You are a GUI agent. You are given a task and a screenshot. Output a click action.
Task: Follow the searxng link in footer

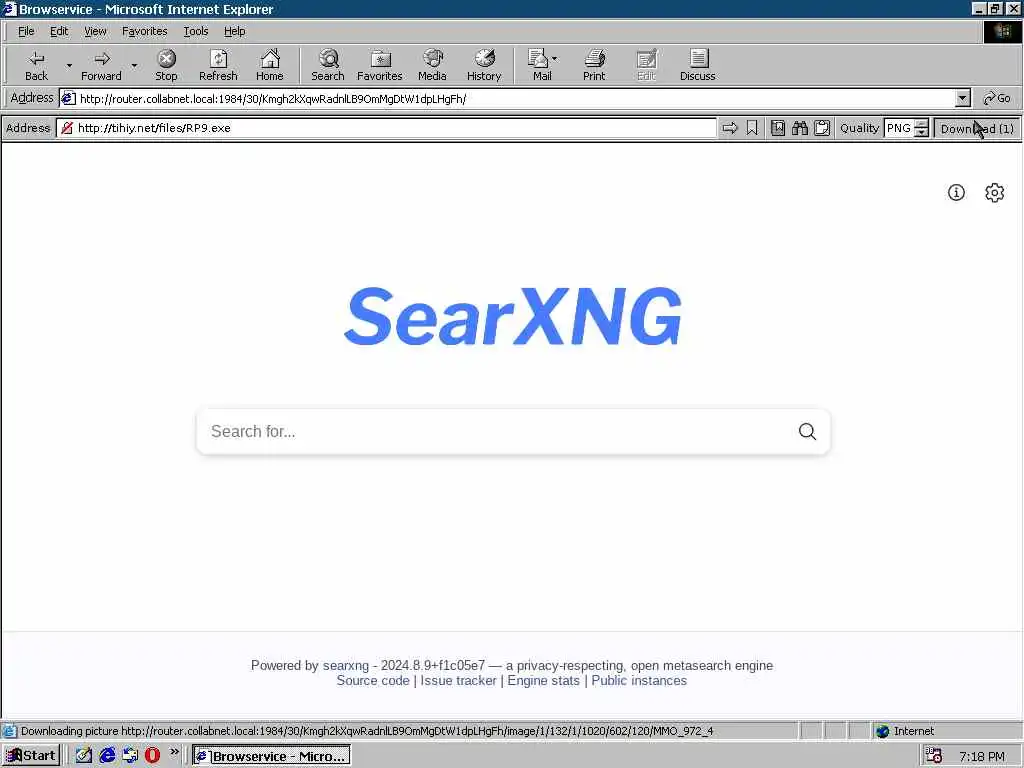(x=345, y=665)
